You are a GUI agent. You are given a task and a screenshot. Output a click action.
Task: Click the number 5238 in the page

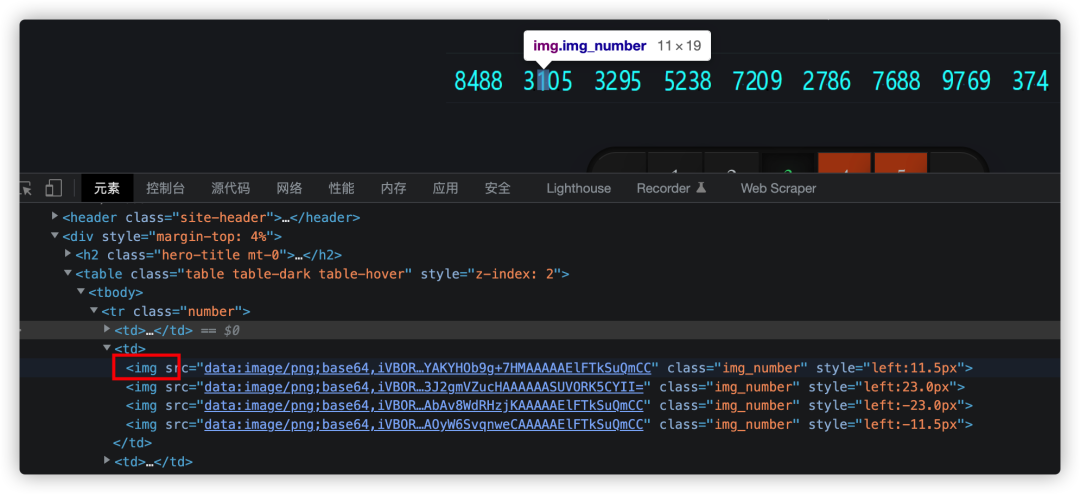tap(687, 81)
